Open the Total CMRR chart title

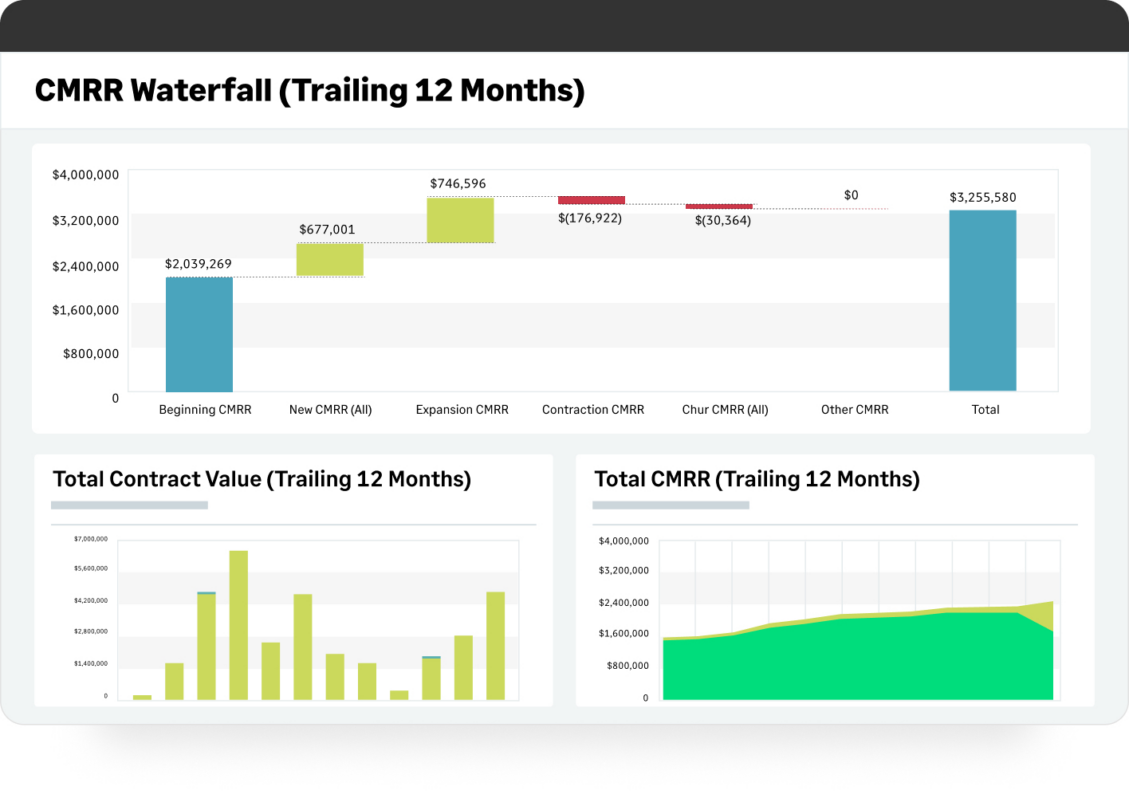[x=757, y=479]
